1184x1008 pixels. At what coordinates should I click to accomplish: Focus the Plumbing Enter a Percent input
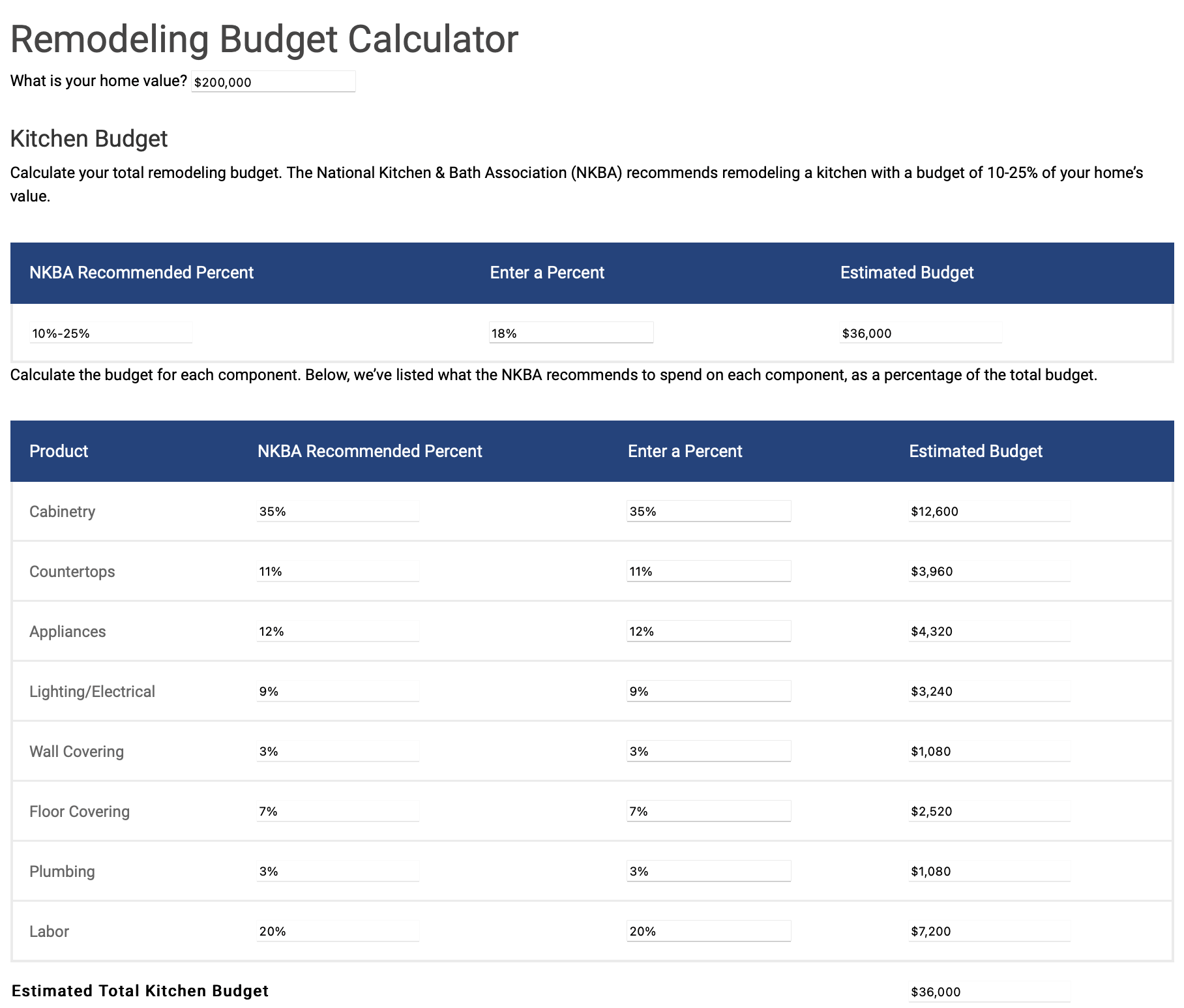tap(709, 871)
